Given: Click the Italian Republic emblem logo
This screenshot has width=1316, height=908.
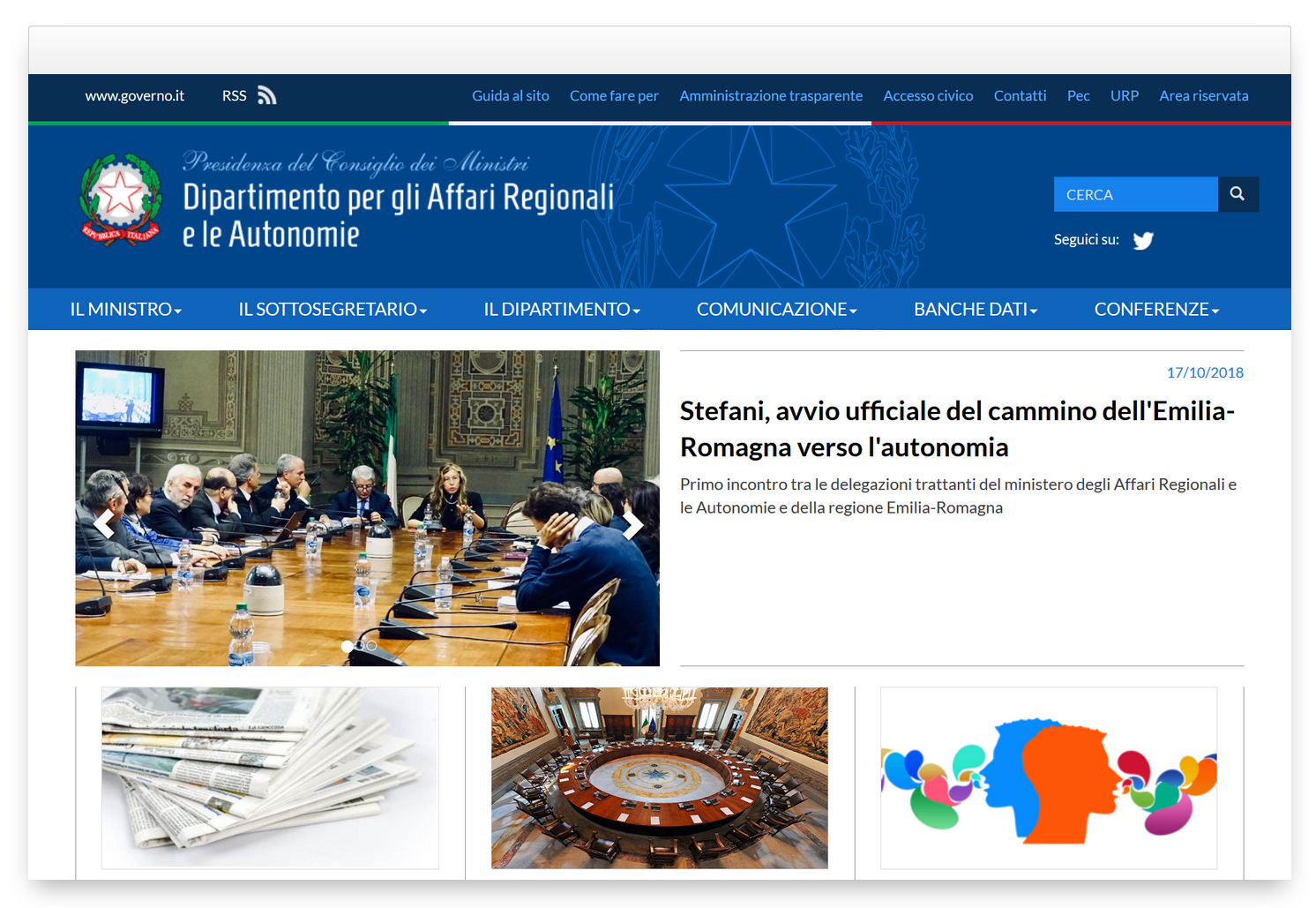Looking at the screenshot, I should (121, 200).
